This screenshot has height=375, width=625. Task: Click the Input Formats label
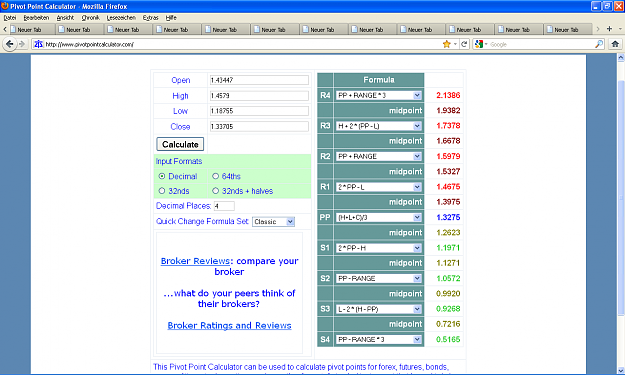pyautogui.click(x=179, y=161)
